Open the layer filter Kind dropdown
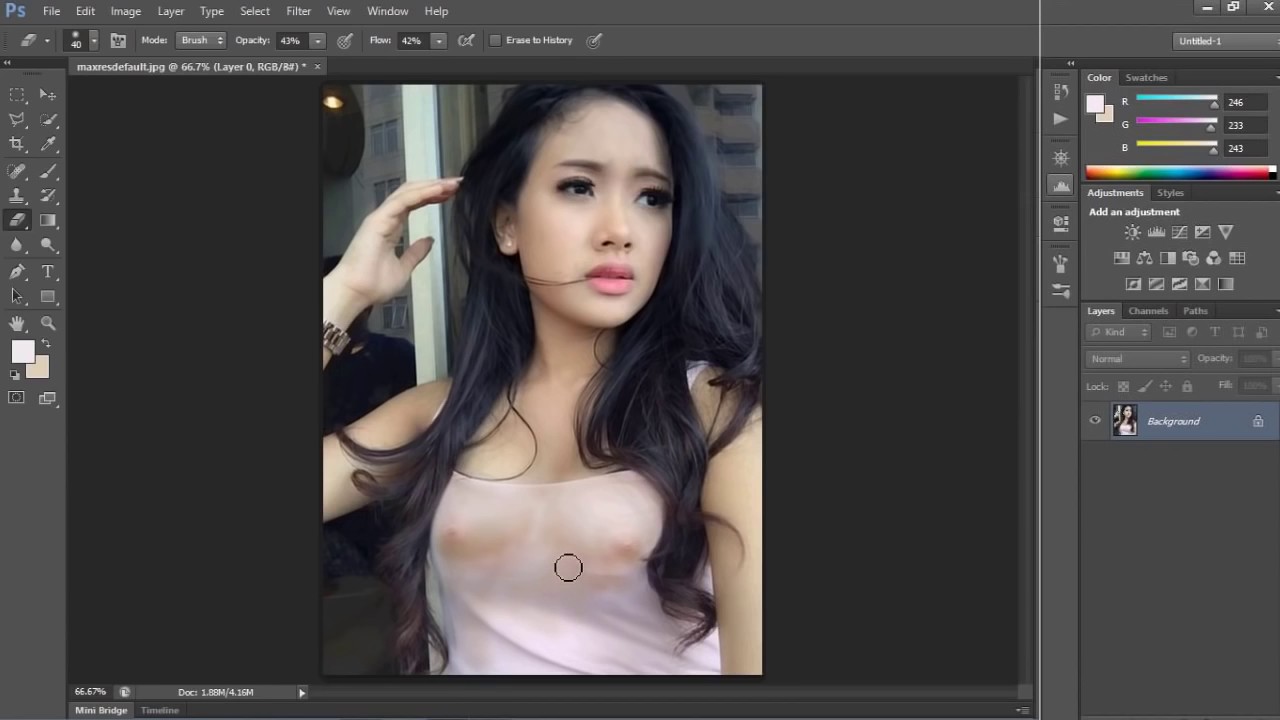The image size is (1280, 720). (1120, 332)
